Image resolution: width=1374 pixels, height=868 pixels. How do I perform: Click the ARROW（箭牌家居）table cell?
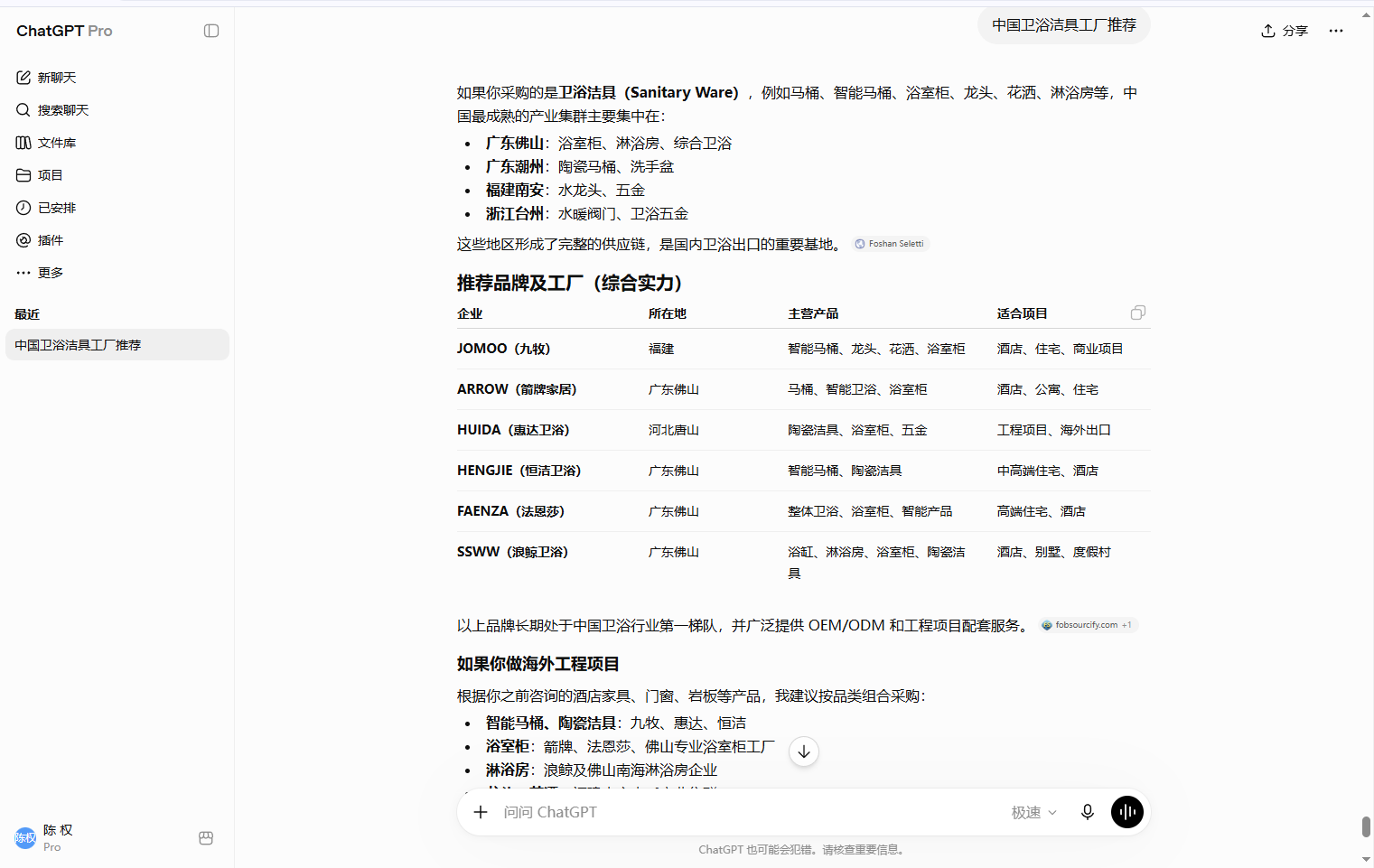[x=517, y=389]
